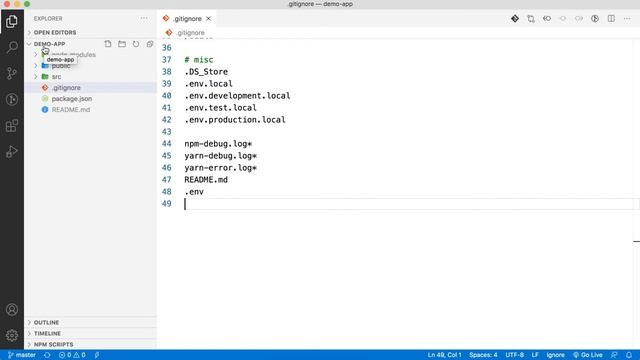640x360 pixels.
Task: Open the Accounts menu icon
Action: [12, 310]
